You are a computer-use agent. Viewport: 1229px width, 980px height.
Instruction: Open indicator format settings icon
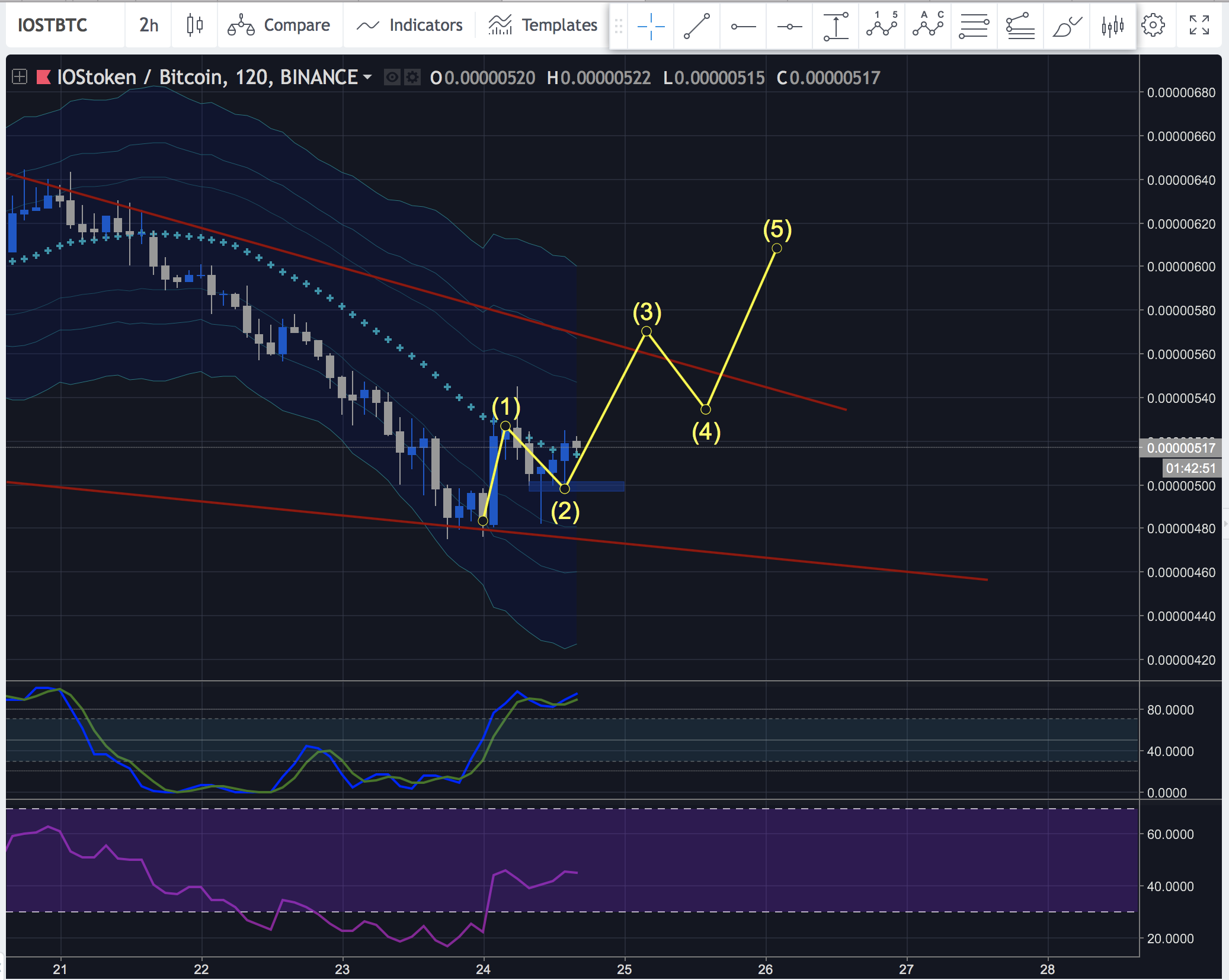pos(412,78)
